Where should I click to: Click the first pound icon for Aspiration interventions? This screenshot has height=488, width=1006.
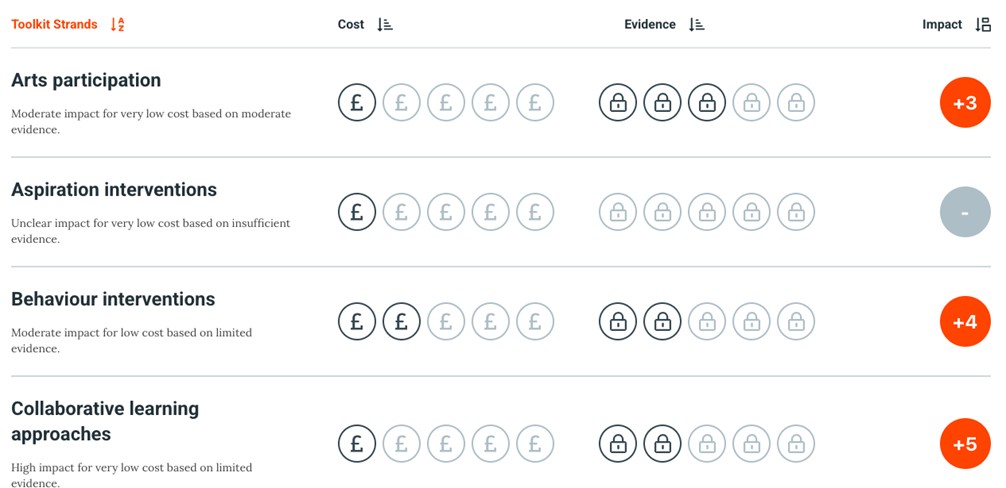(x=357, y=212)
